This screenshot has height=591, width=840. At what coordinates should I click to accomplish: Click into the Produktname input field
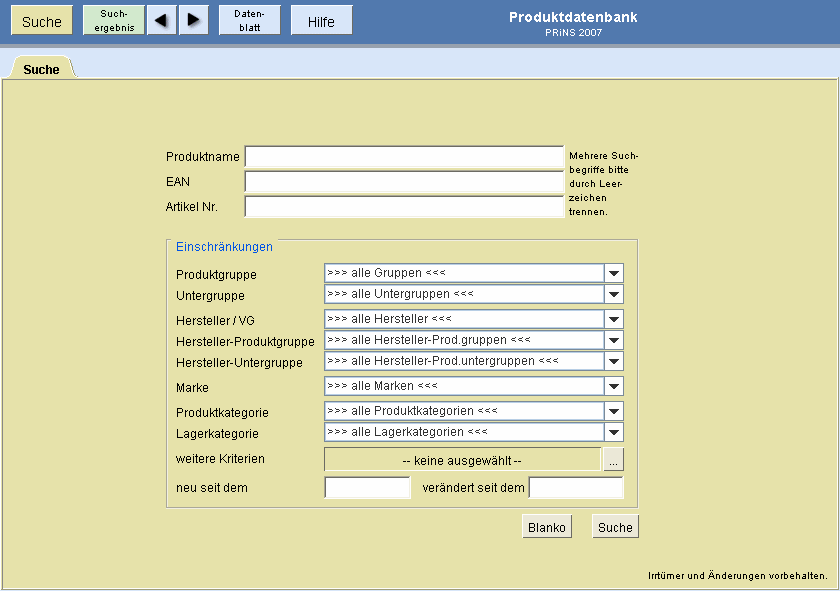(404, 157)
